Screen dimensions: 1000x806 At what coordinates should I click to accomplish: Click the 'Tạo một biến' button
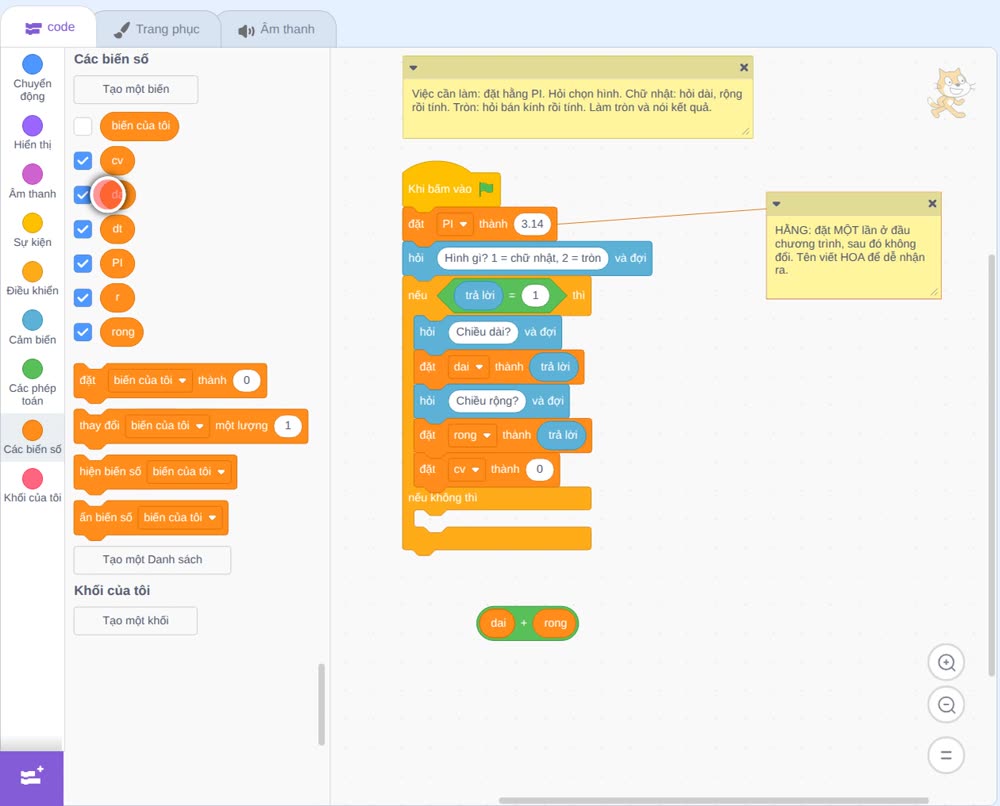tap(136, 89)
